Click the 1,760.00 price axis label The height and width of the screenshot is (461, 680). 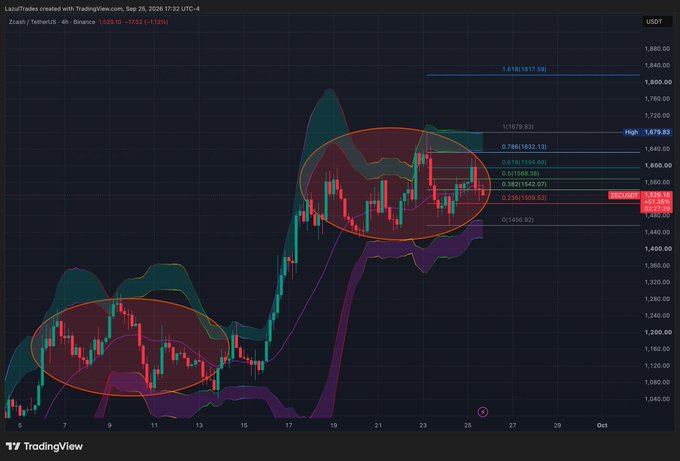tap(658, 99)
